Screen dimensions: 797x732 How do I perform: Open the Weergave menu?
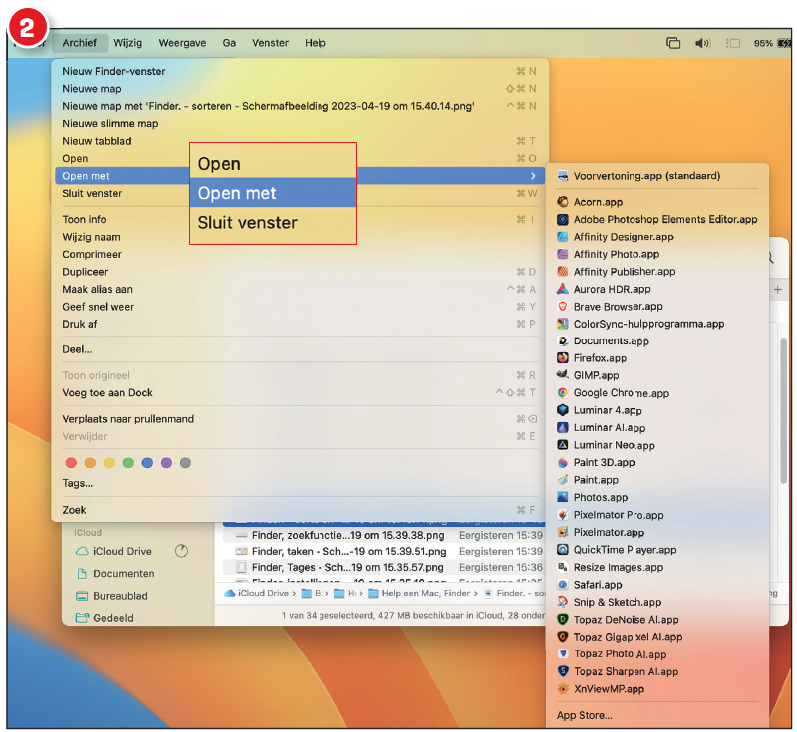[182, 43]
